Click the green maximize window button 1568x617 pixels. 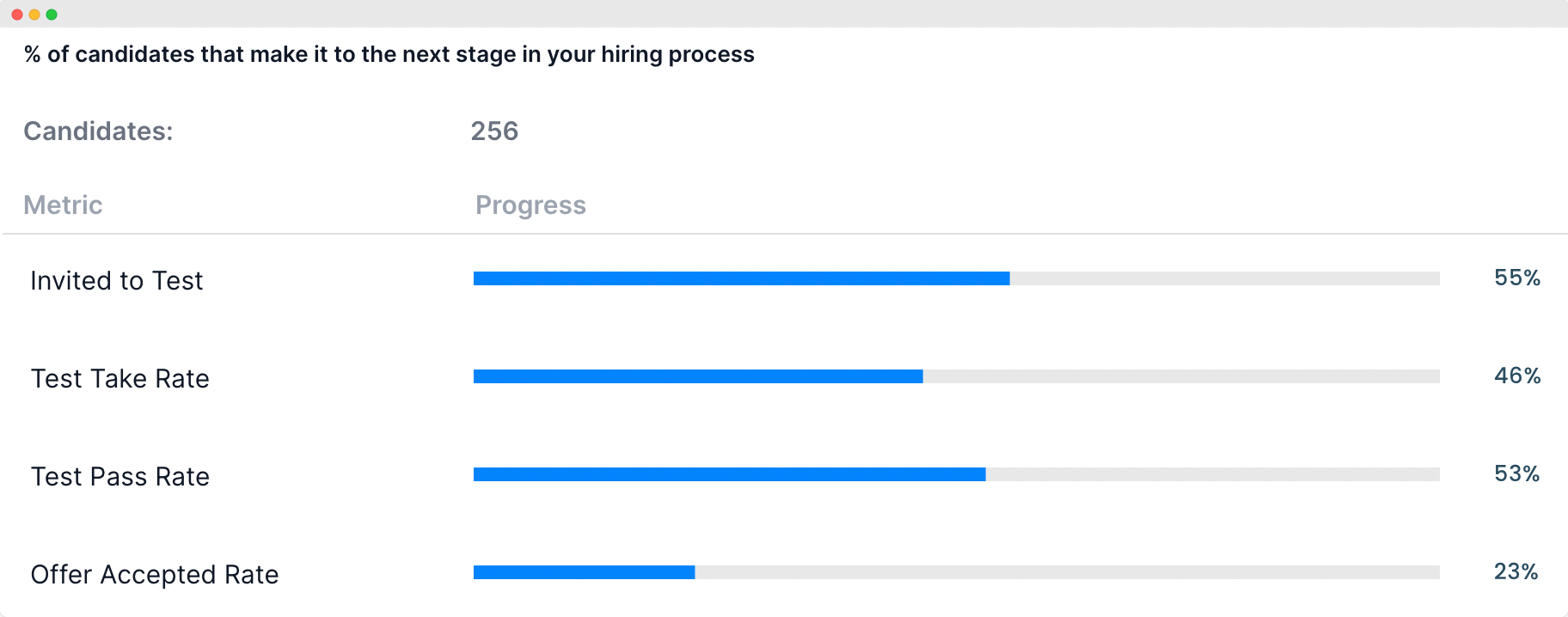52,15
